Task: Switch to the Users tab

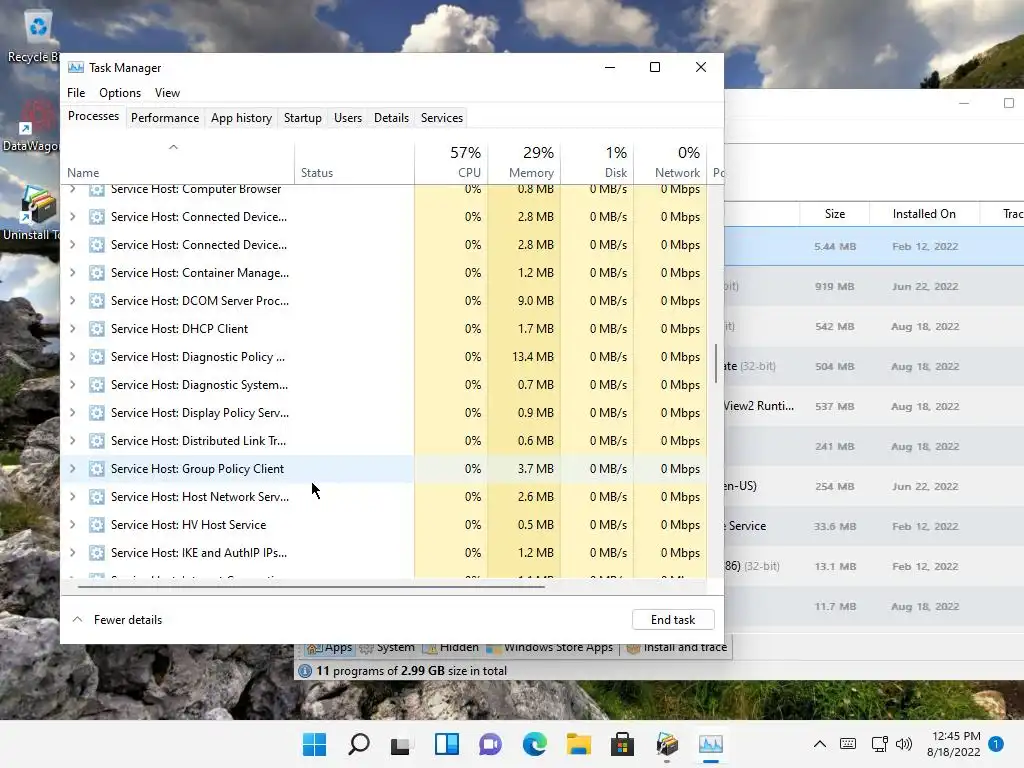Action: click(347, 118)
